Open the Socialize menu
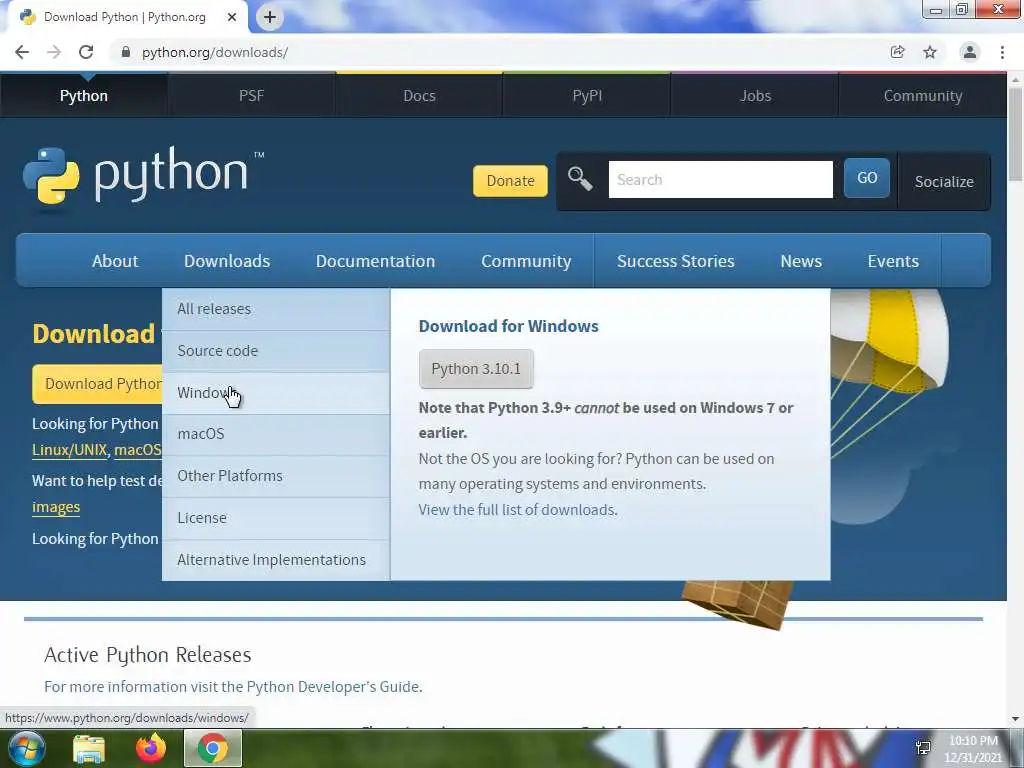1024x768 pixels. coord(944,182)
